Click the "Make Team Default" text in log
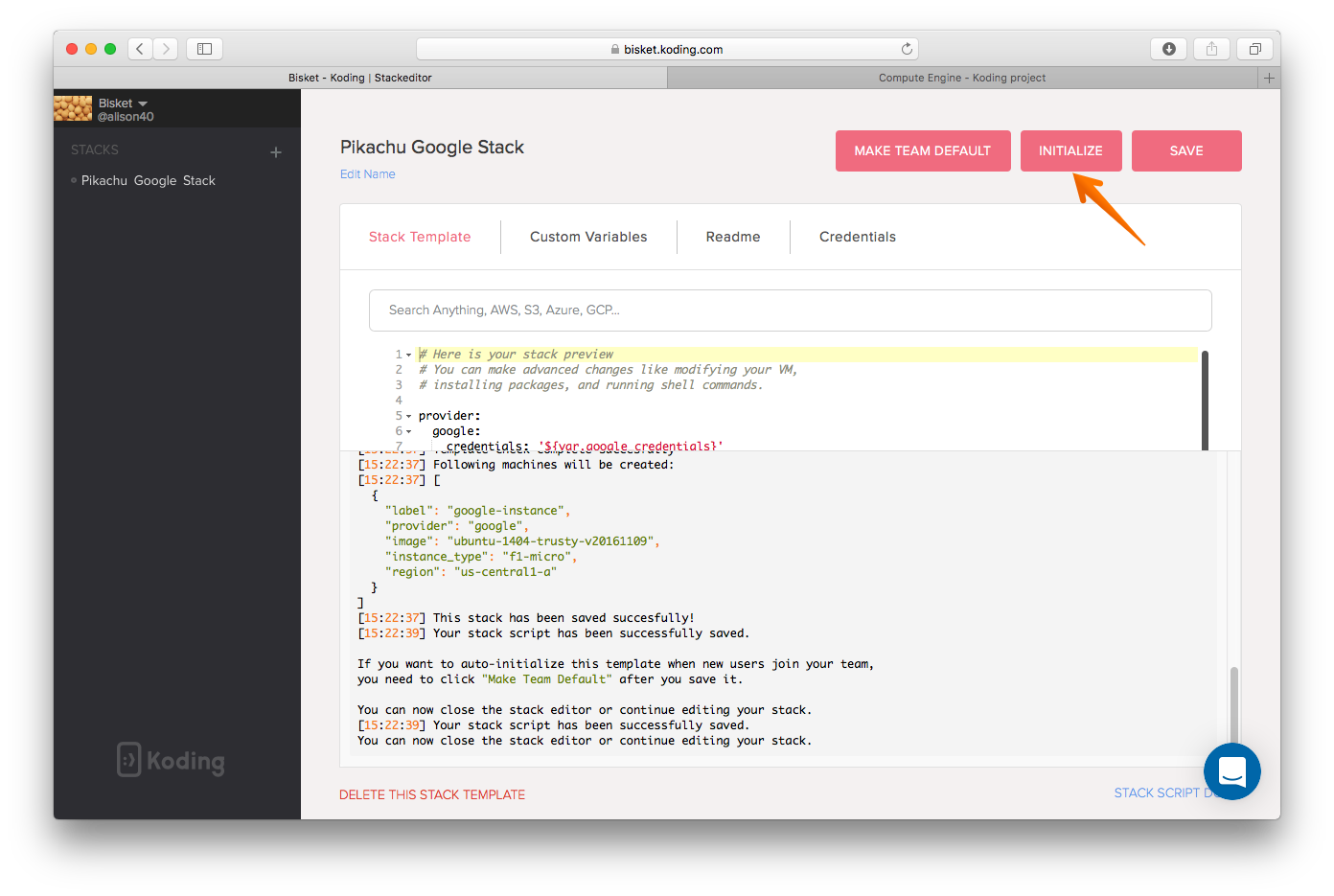 pyautogui.click(x=546, y=679)
